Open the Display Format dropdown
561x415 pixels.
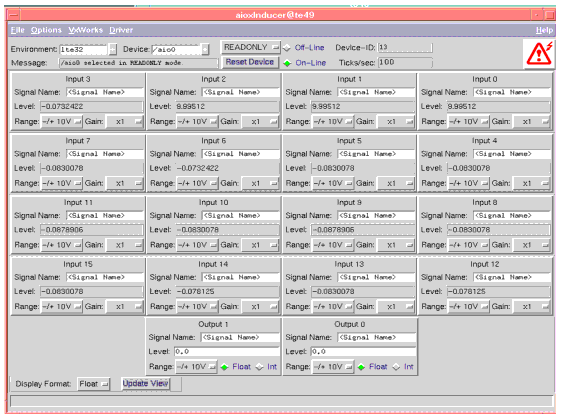point(93,384)
